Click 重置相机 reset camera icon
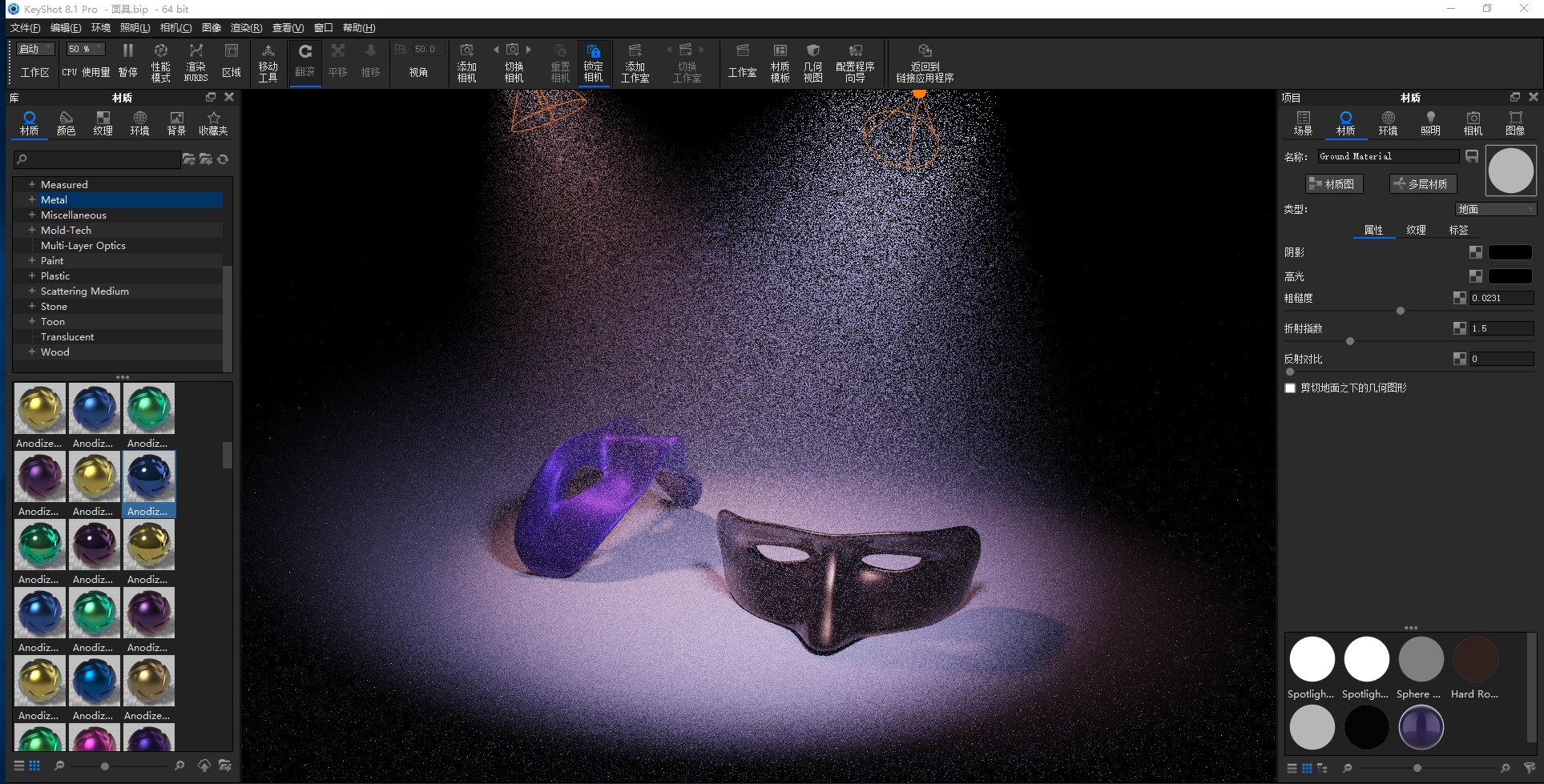This screenshot has width=1544, height=784. [x=561, y=61]
